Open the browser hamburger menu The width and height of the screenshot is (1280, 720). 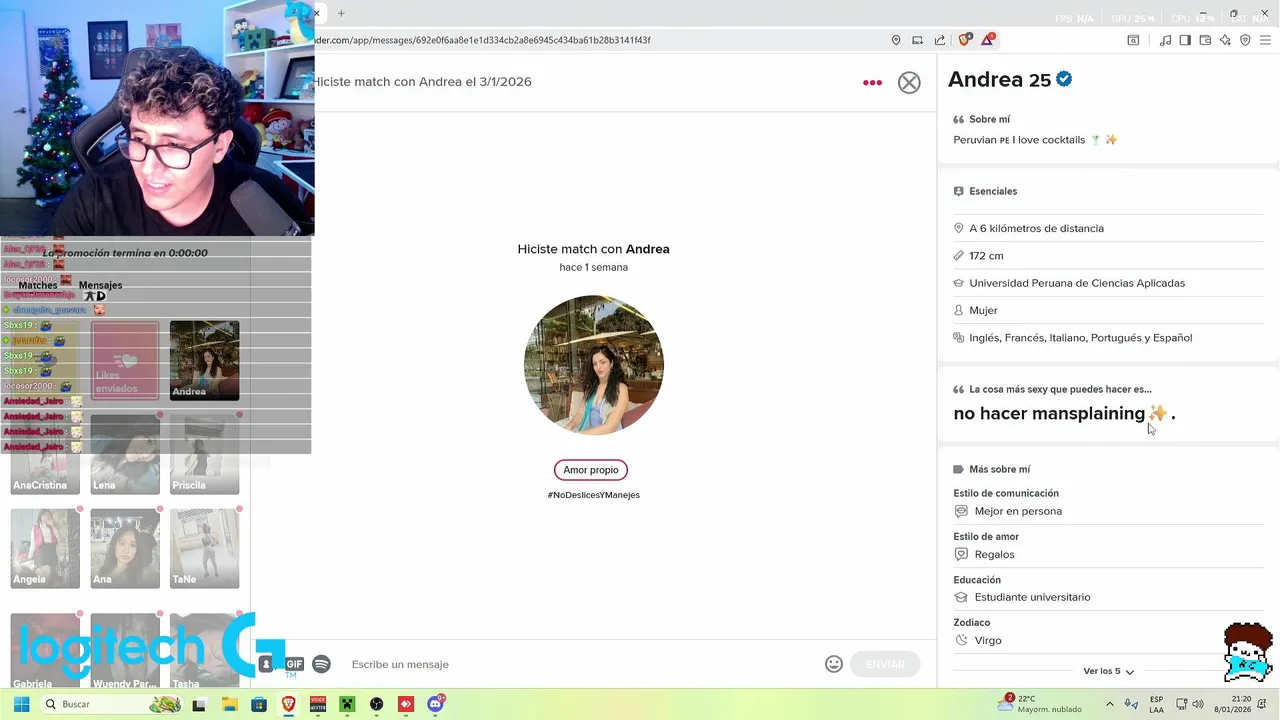[x=1266, y=40]
